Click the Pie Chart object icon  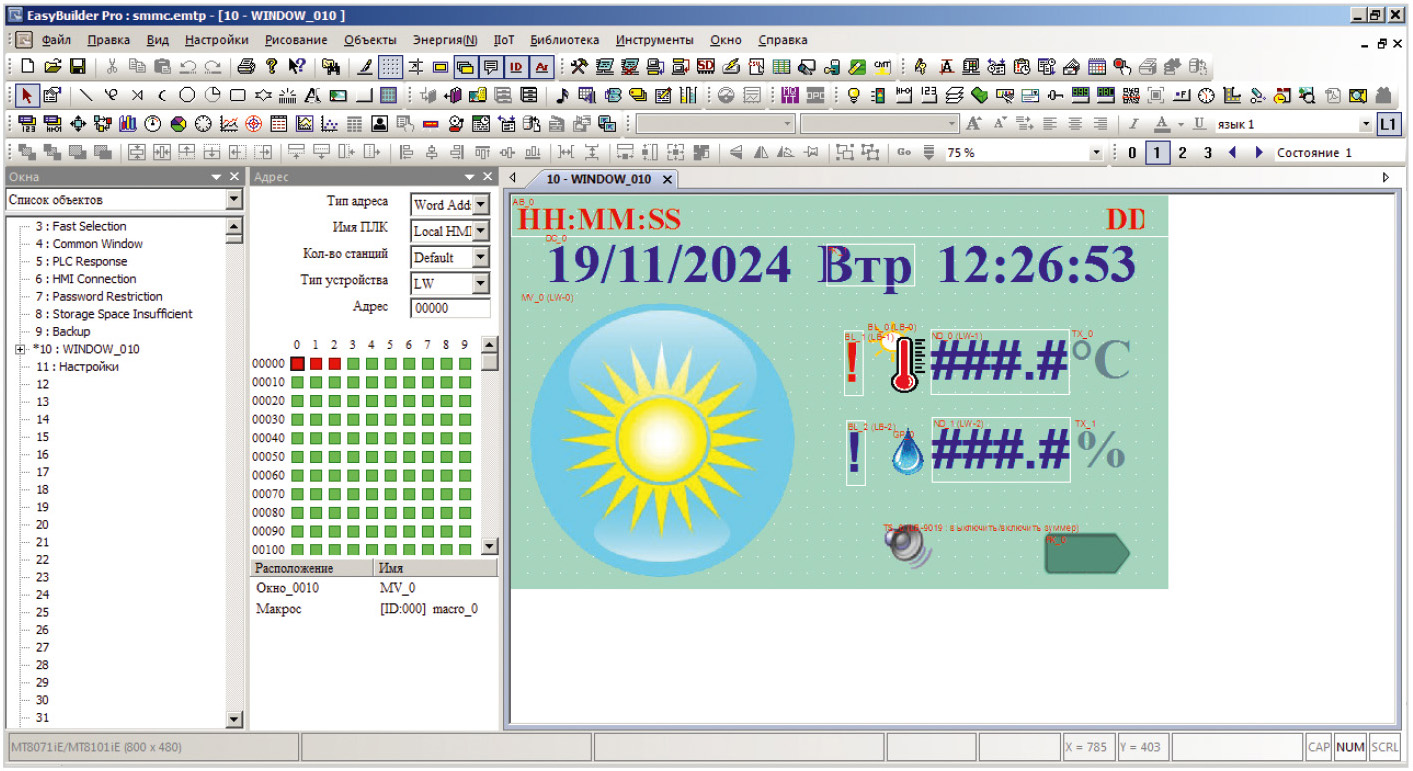click(178, 124)
